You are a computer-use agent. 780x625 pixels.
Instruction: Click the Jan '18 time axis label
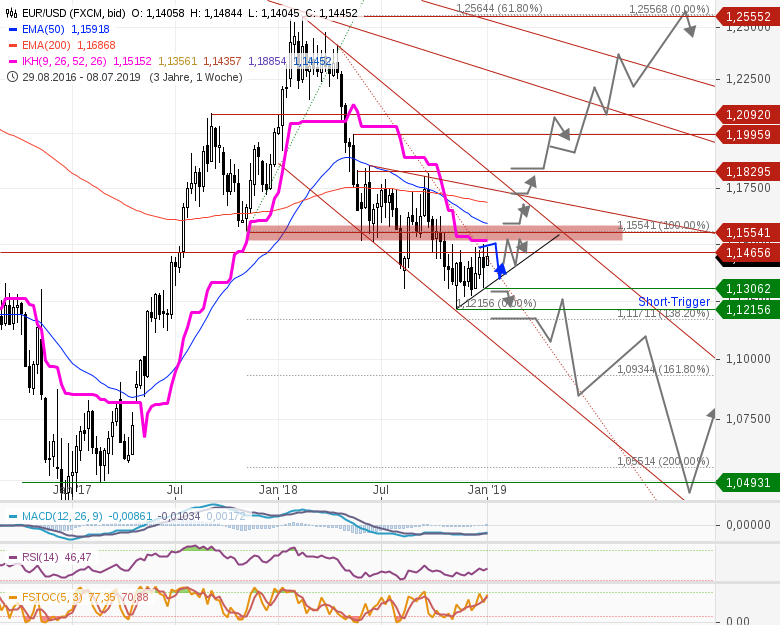[278, 490]
